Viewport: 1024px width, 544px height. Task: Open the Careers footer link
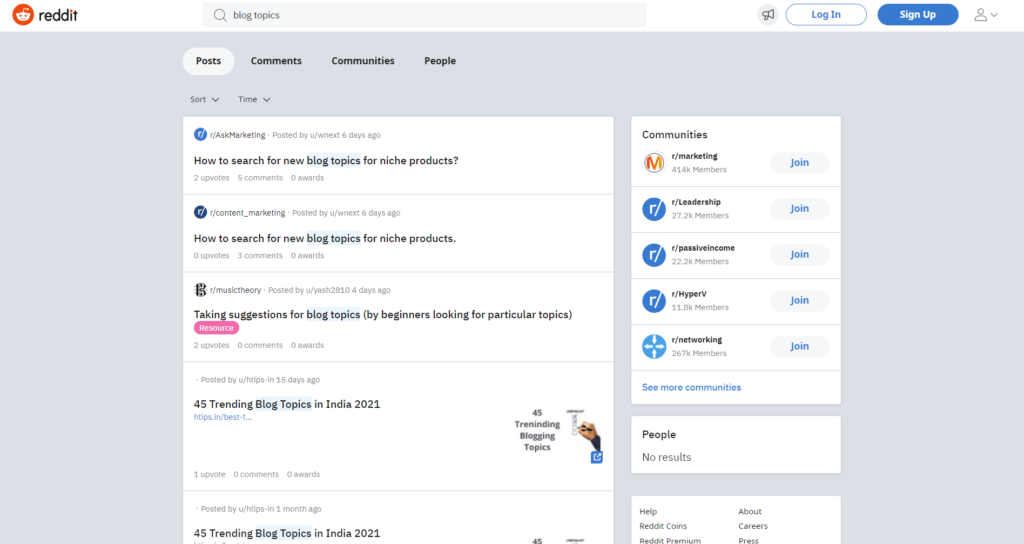(x=753, y=526)
